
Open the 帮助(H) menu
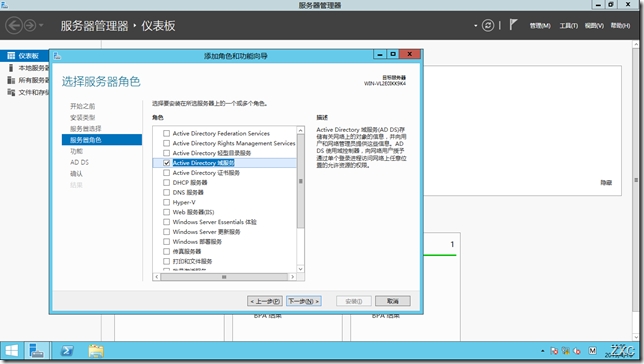point(620,25)
